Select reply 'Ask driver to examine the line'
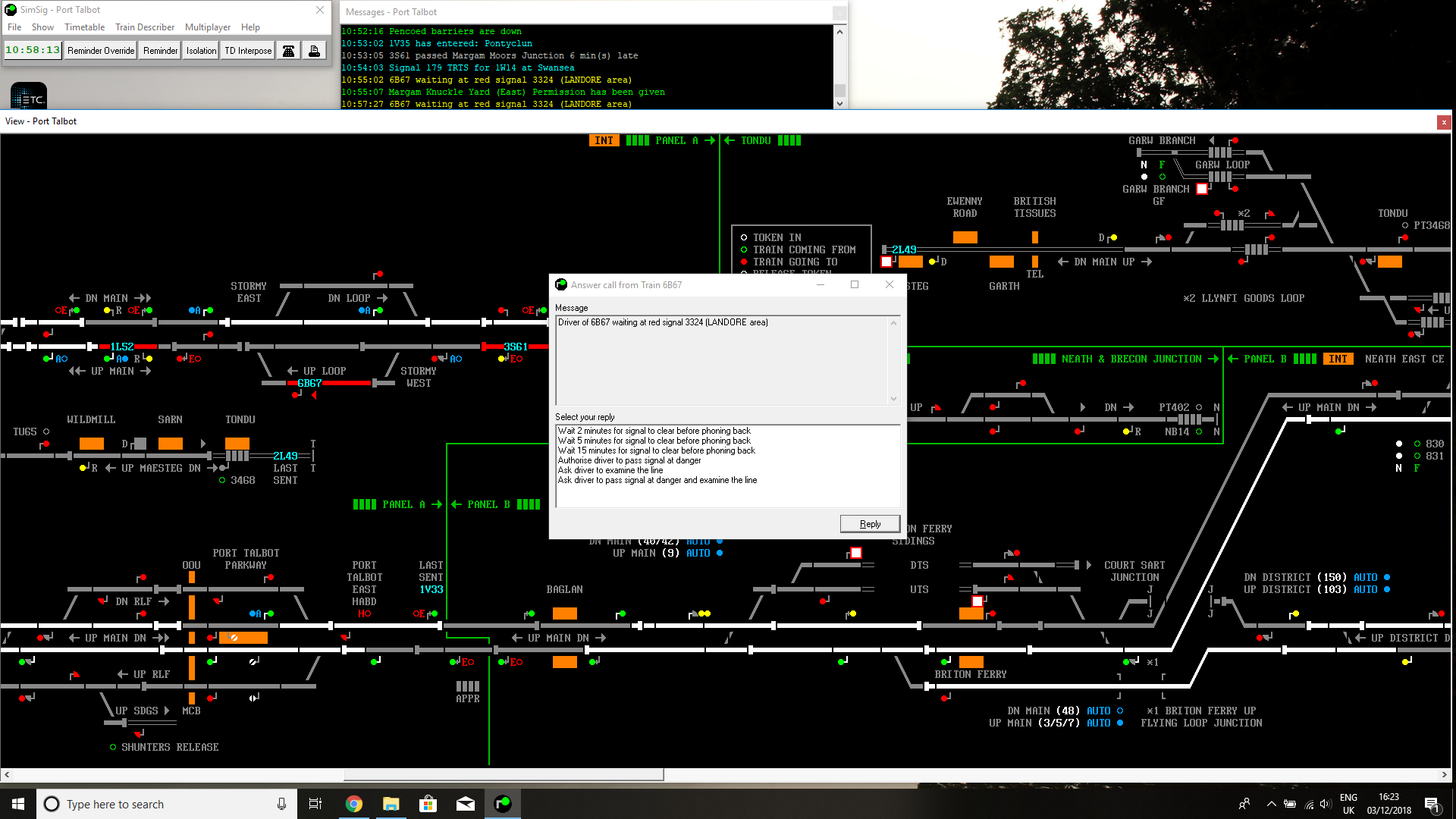Viewport: 1456px width, 819px height. pyautogui.click(x=610, y=470)
